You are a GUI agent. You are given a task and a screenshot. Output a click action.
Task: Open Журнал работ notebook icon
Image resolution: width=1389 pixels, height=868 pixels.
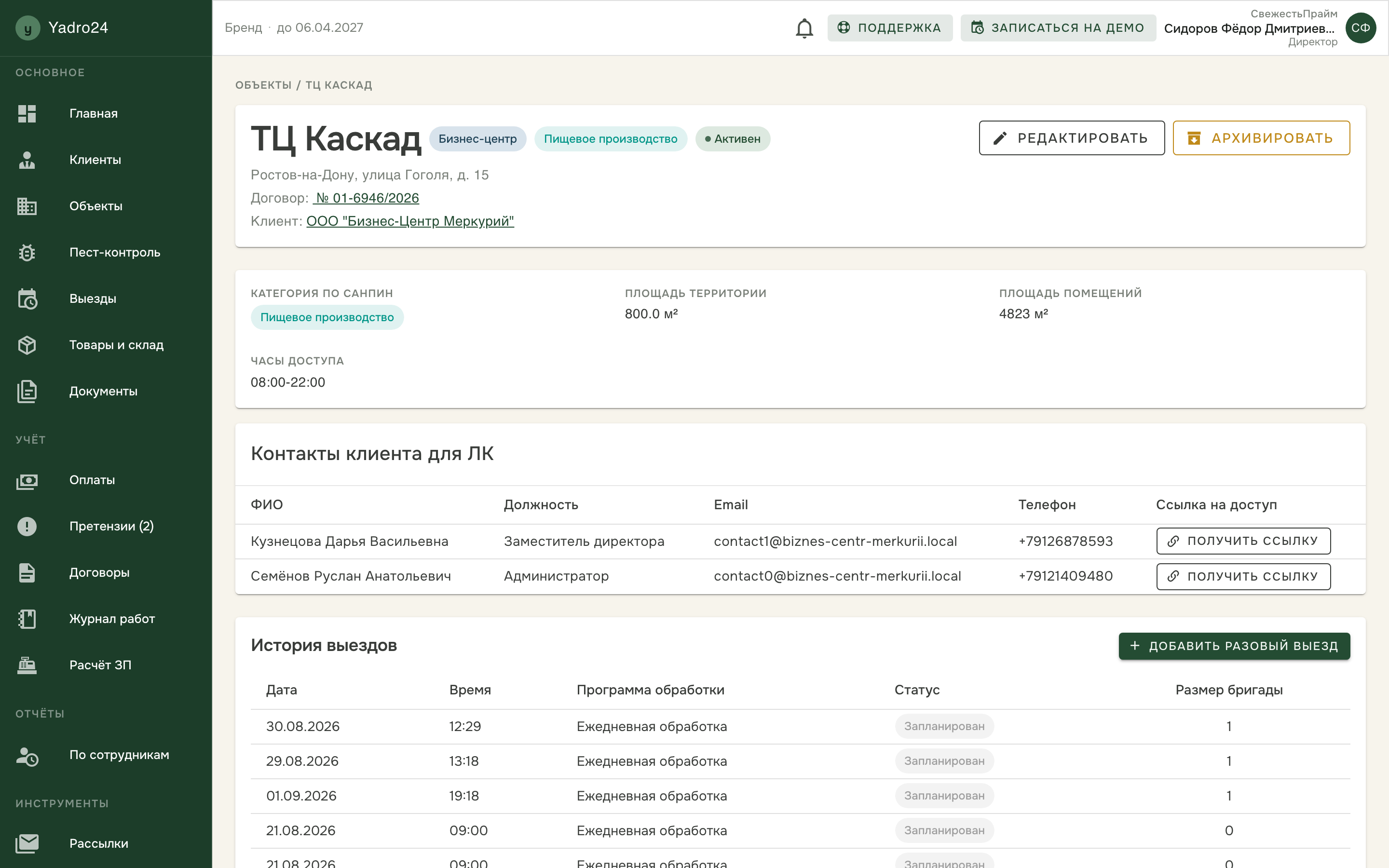pos(27,619)
